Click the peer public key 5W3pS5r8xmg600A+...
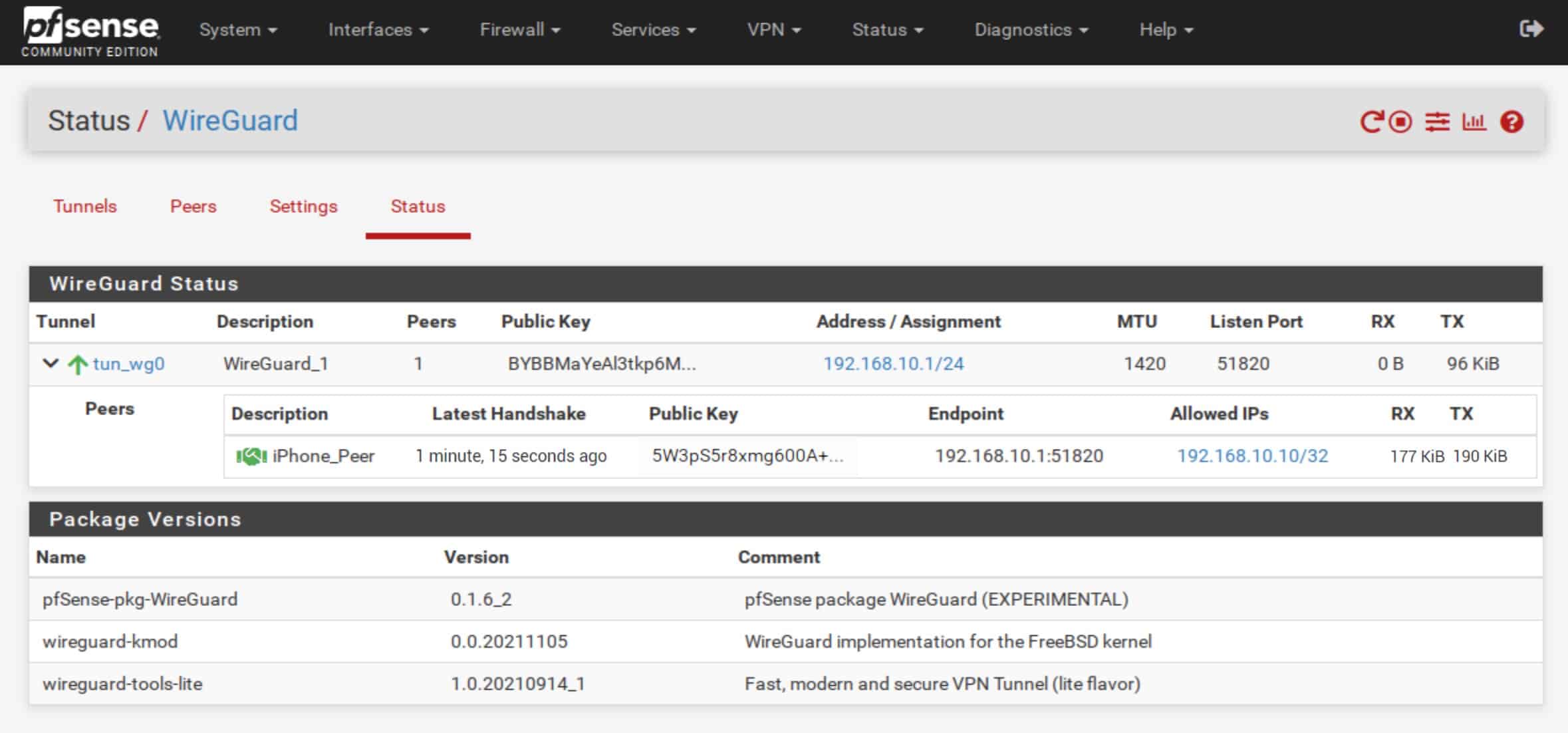 pyautogui.click(x=747, y=456)
